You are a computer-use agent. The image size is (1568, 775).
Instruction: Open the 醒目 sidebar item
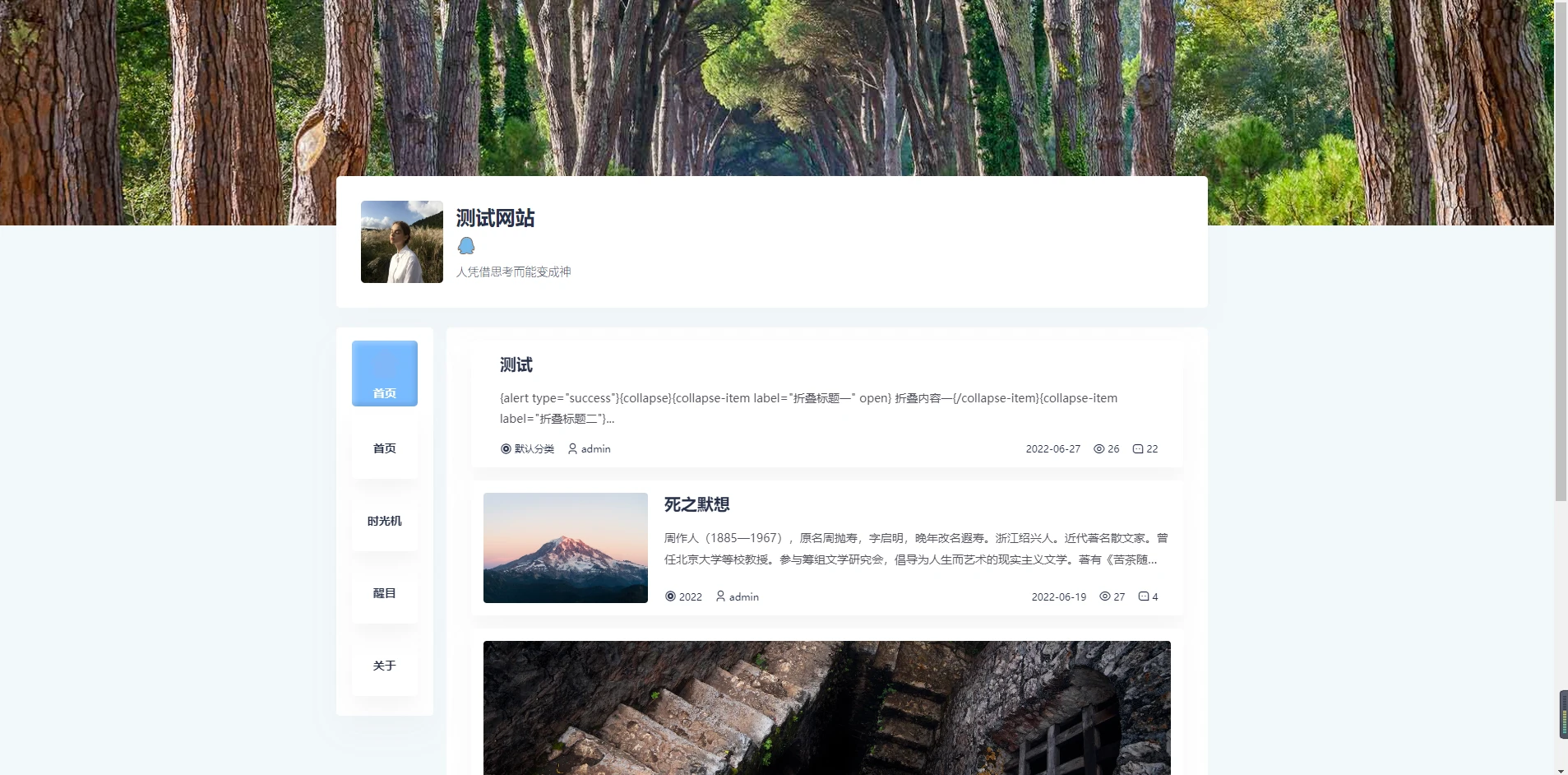coord(385,593)
